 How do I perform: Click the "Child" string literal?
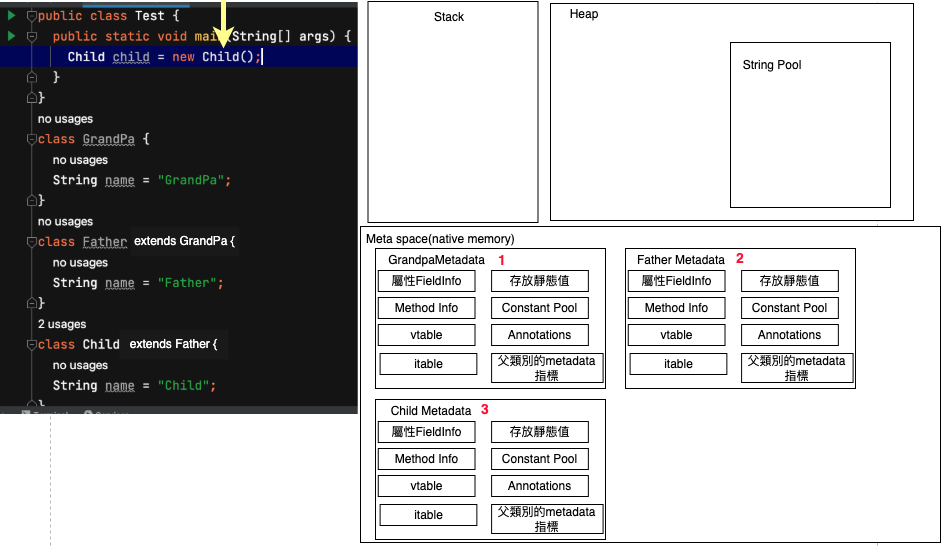pos(184,386)
